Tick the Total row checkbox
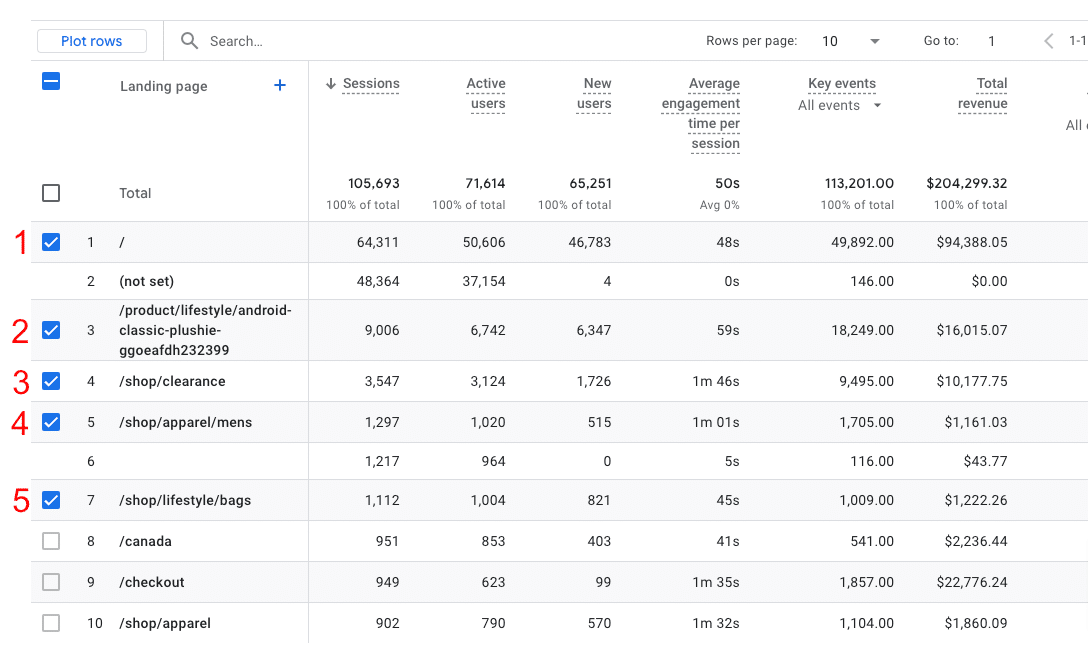1088x656 pixels. (51, 193)
